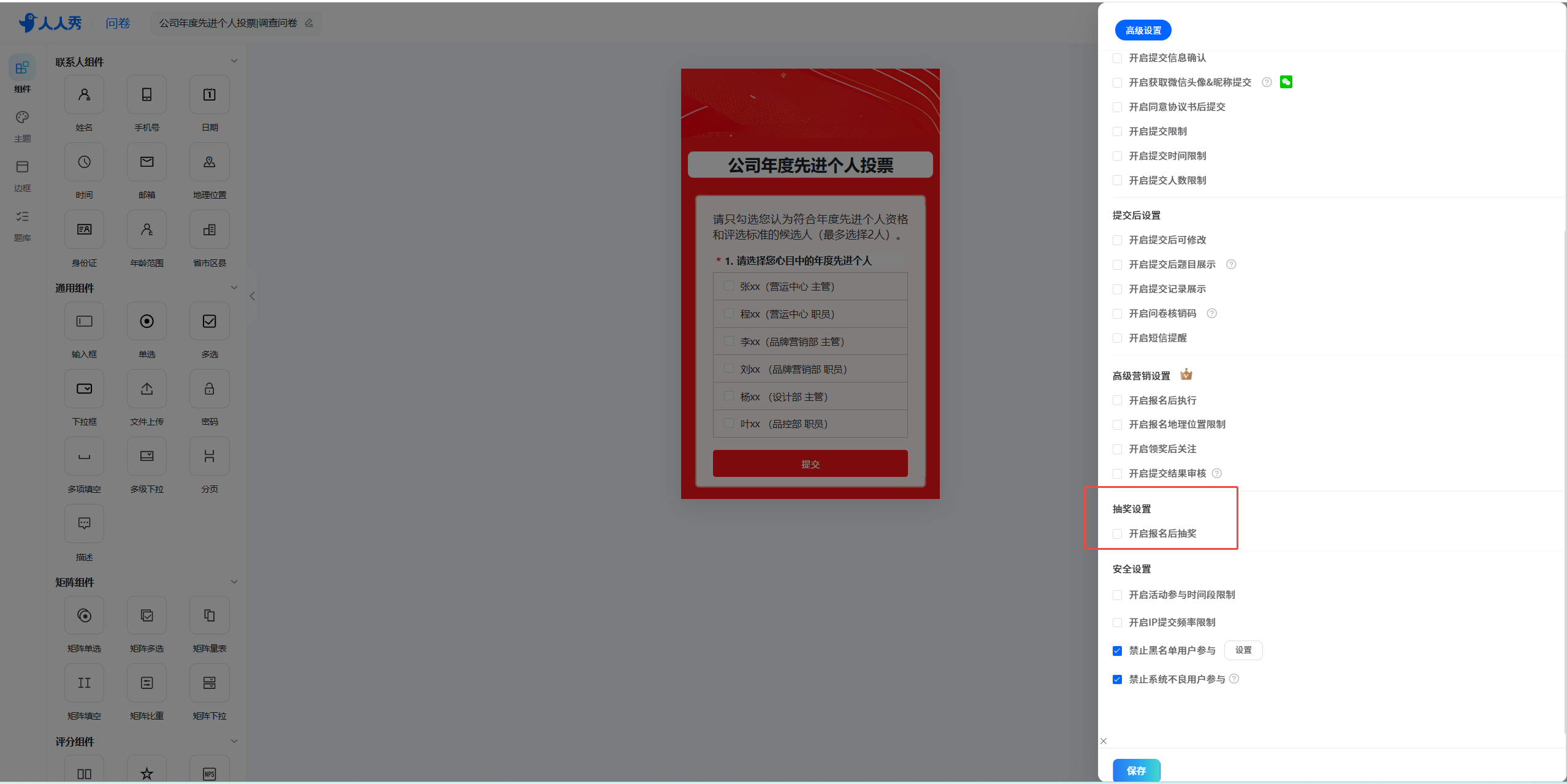Image resolution: width=1567 pixels, height=784 pixels.
Task: Add the 姓名 name component
Action: click(x=84, y=95)
